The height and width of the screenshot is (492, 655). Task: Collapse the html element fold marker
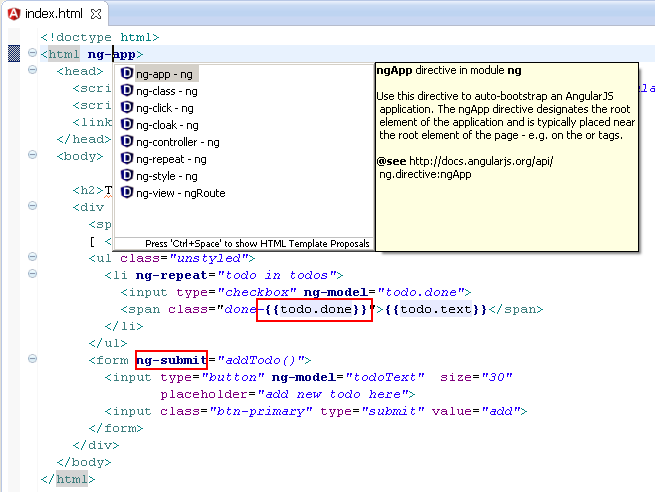pyautogui.click(x=32, y=53)
